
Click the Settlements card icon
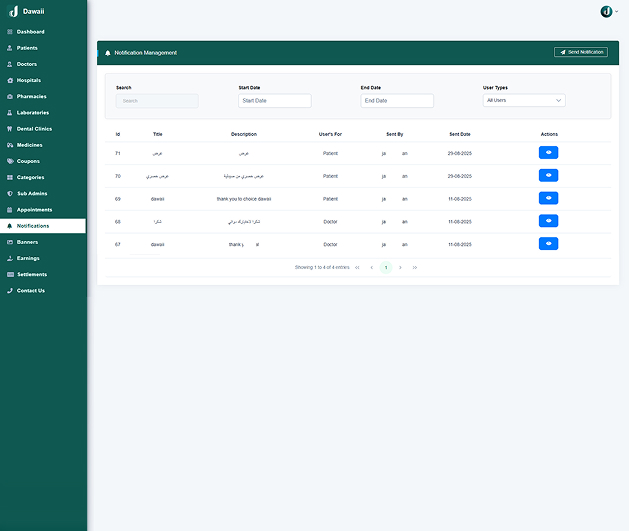(x=10, y=274)
